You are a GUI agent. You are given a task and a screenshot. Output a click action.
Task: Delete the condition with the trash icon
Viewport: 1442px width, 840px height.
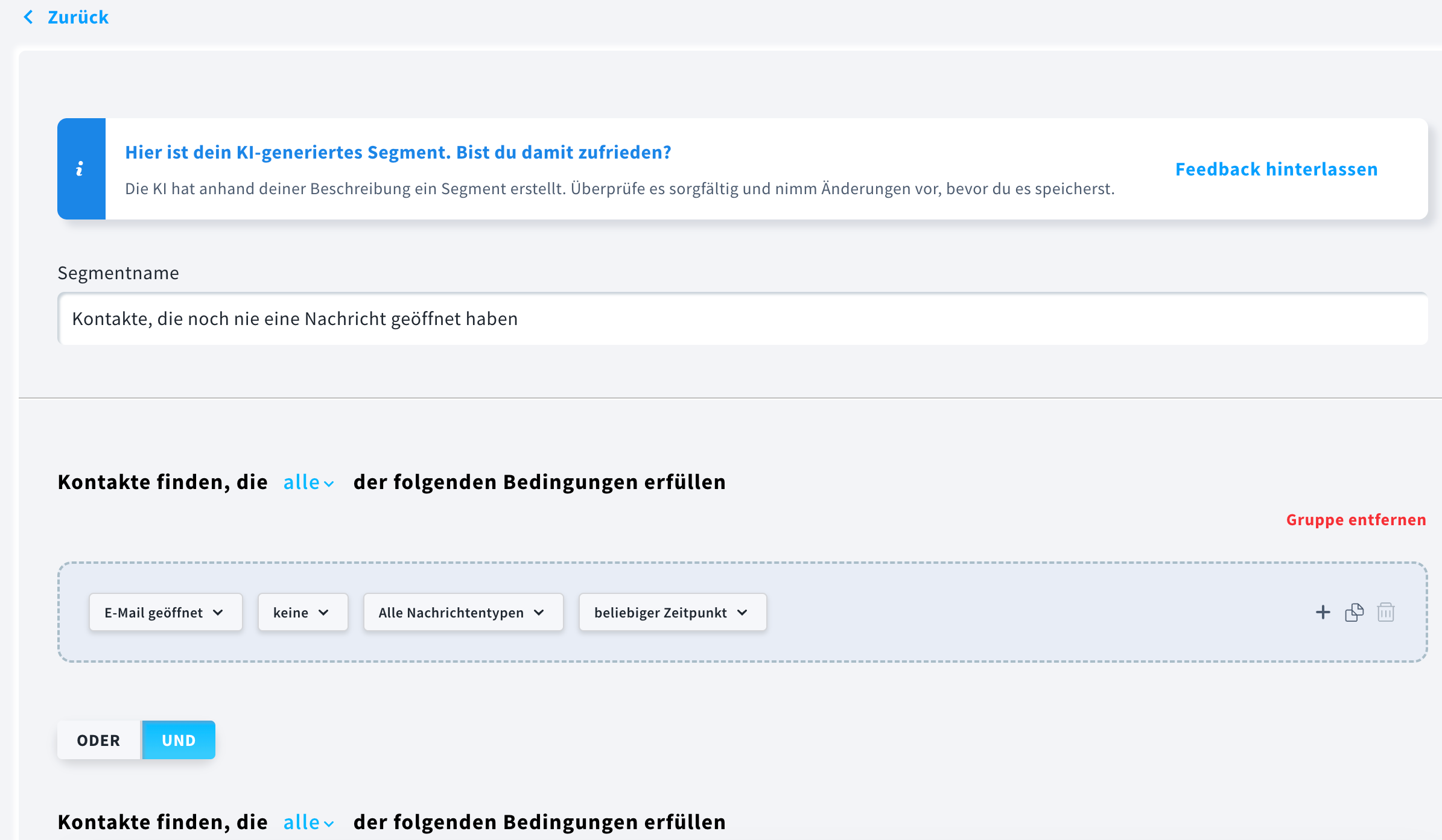(x=1385, y=612)
